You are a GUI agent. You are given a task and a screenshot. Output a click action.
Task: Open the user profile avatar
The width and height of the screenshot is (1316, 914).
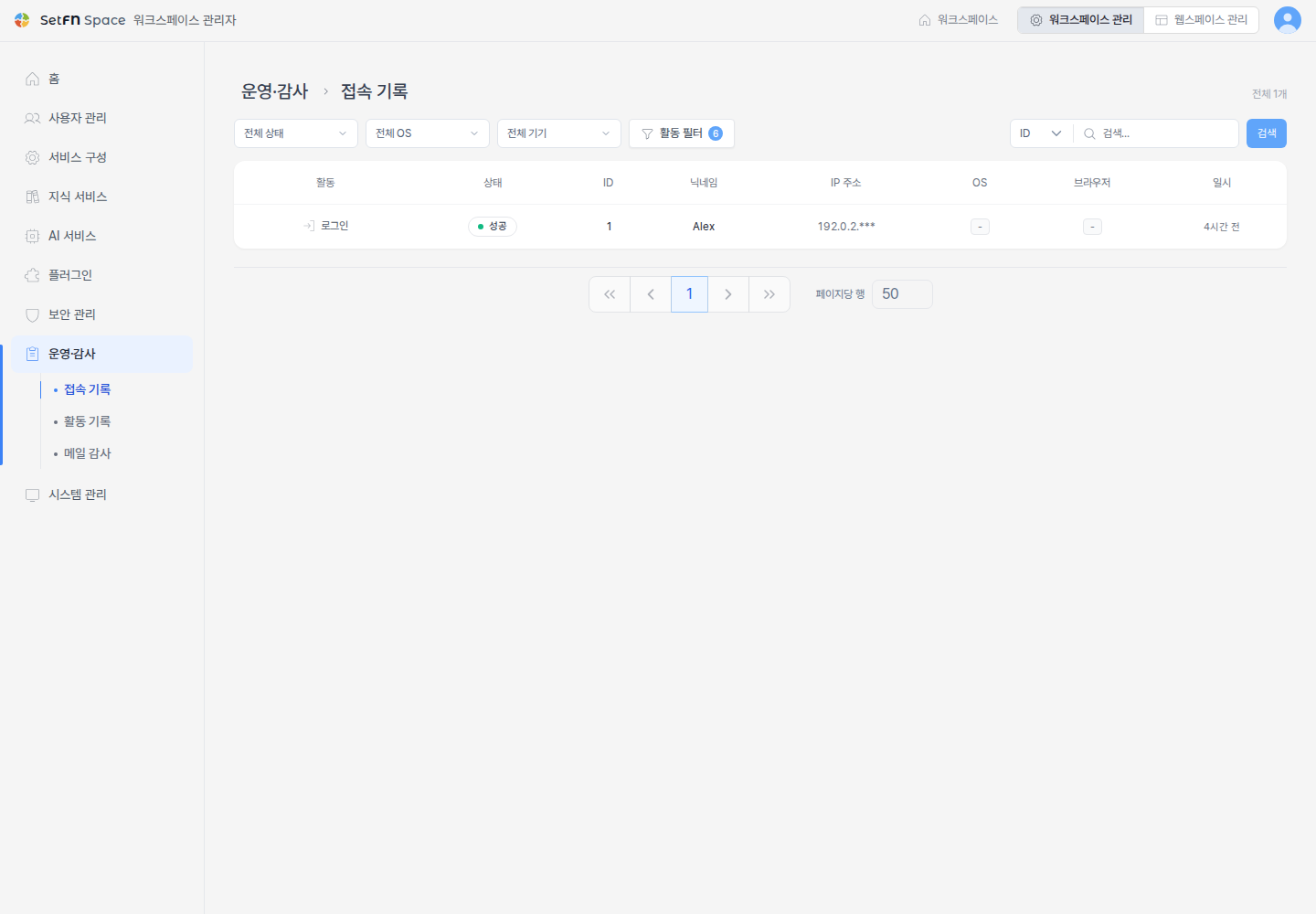pos(1288,20)
